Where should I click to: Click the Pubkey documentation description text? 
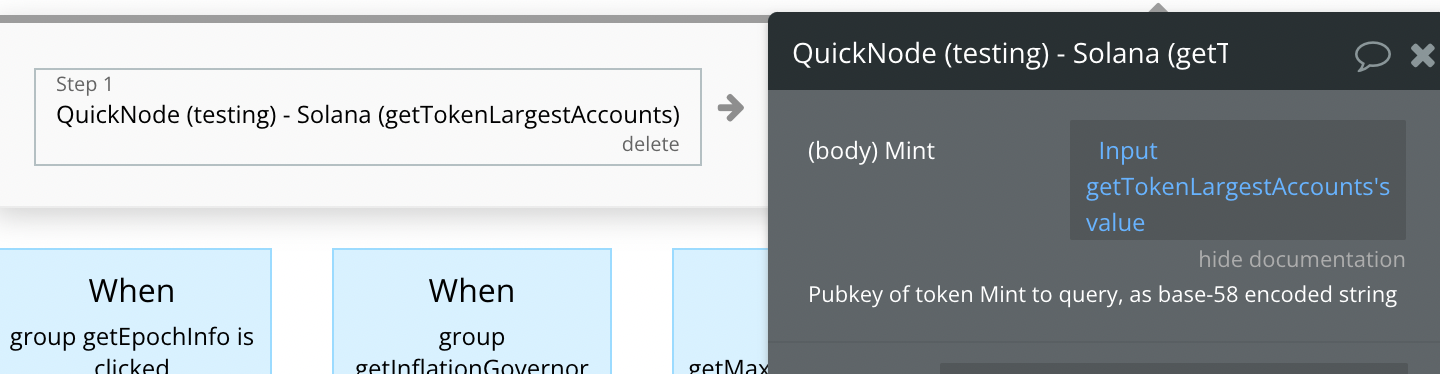click(1102, 295)
